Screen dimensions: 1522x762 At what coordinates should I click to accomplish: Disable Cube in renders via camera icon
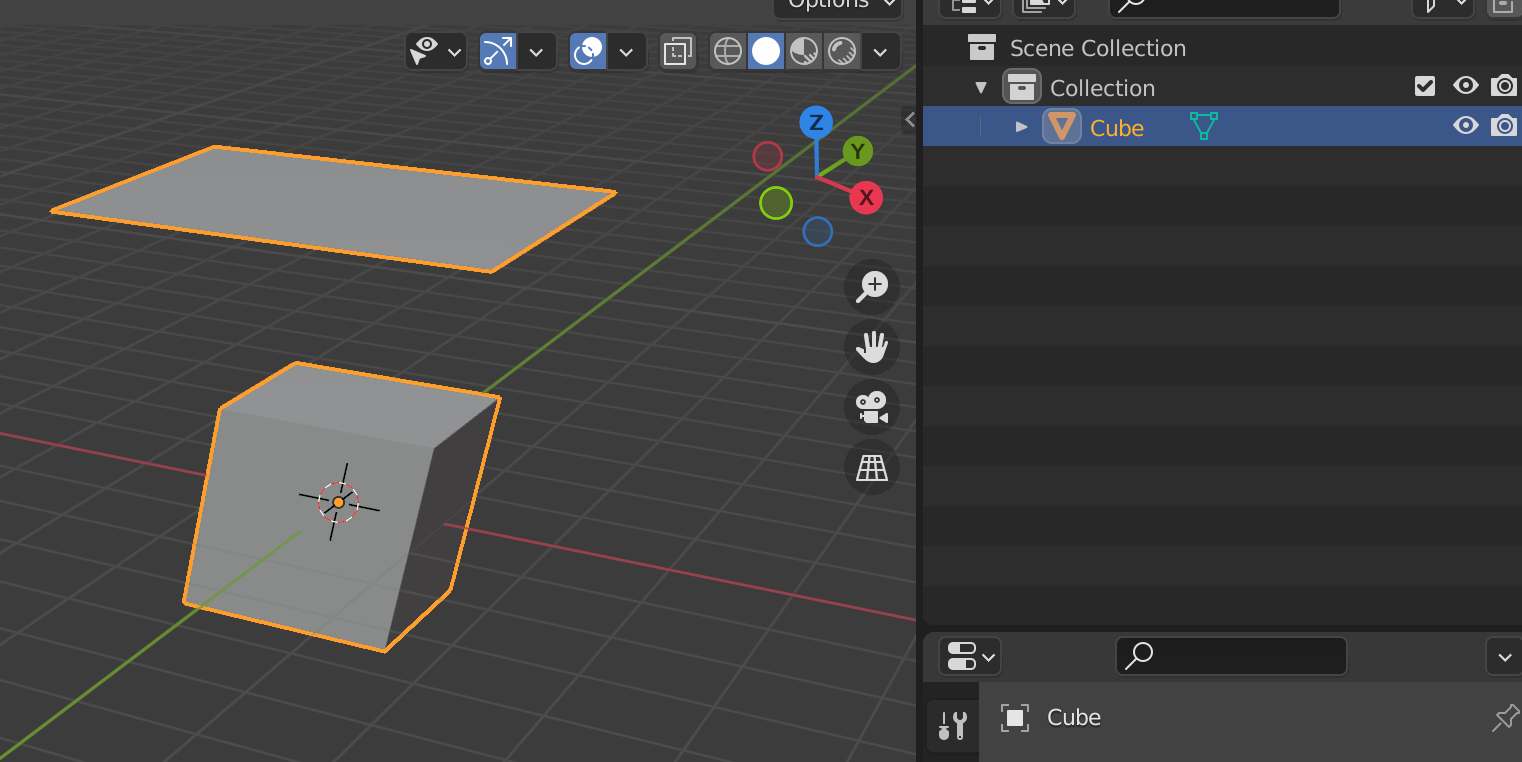[1504, 126]
